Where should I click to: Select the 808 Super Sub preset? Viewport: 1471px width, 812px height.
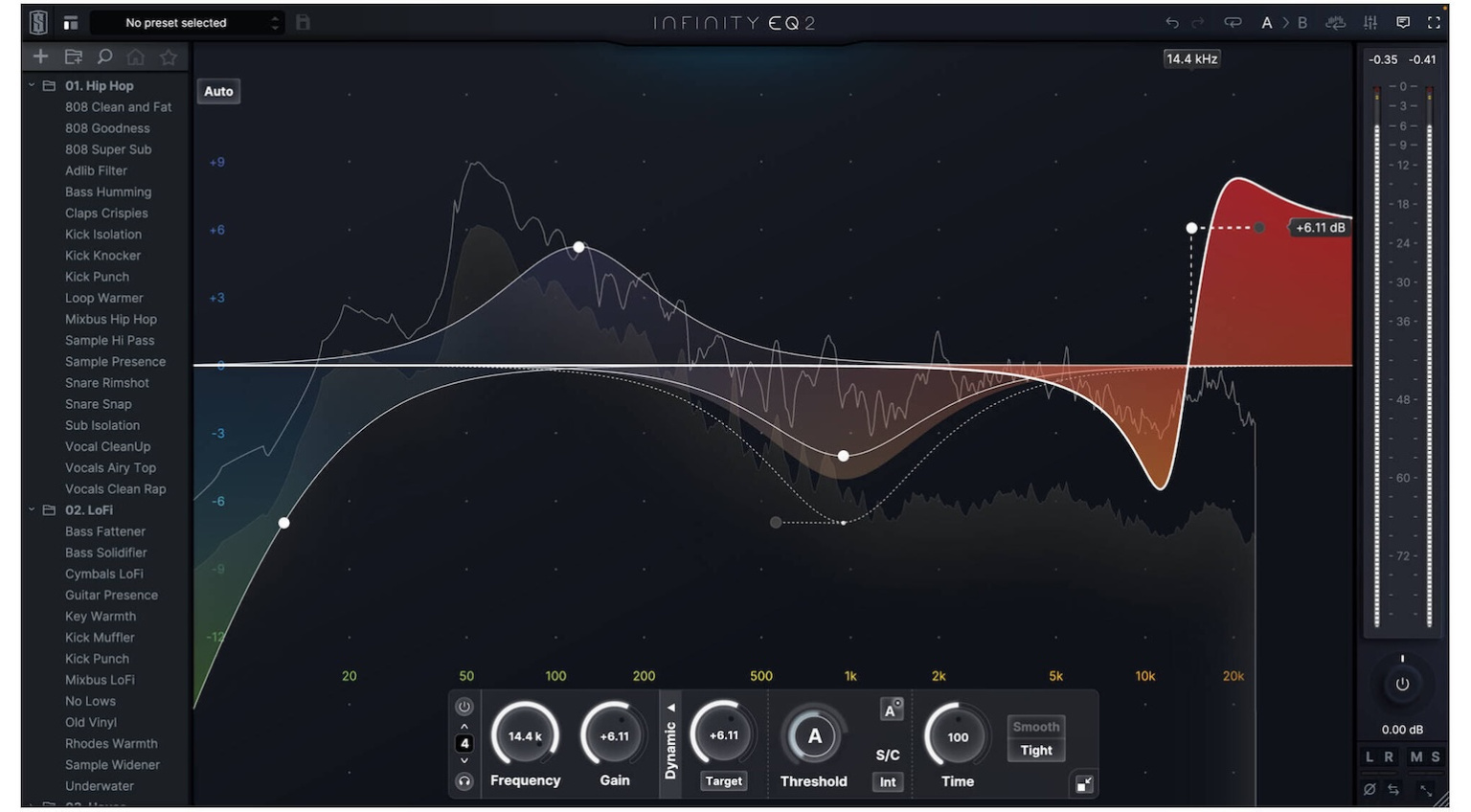(108, 149)
